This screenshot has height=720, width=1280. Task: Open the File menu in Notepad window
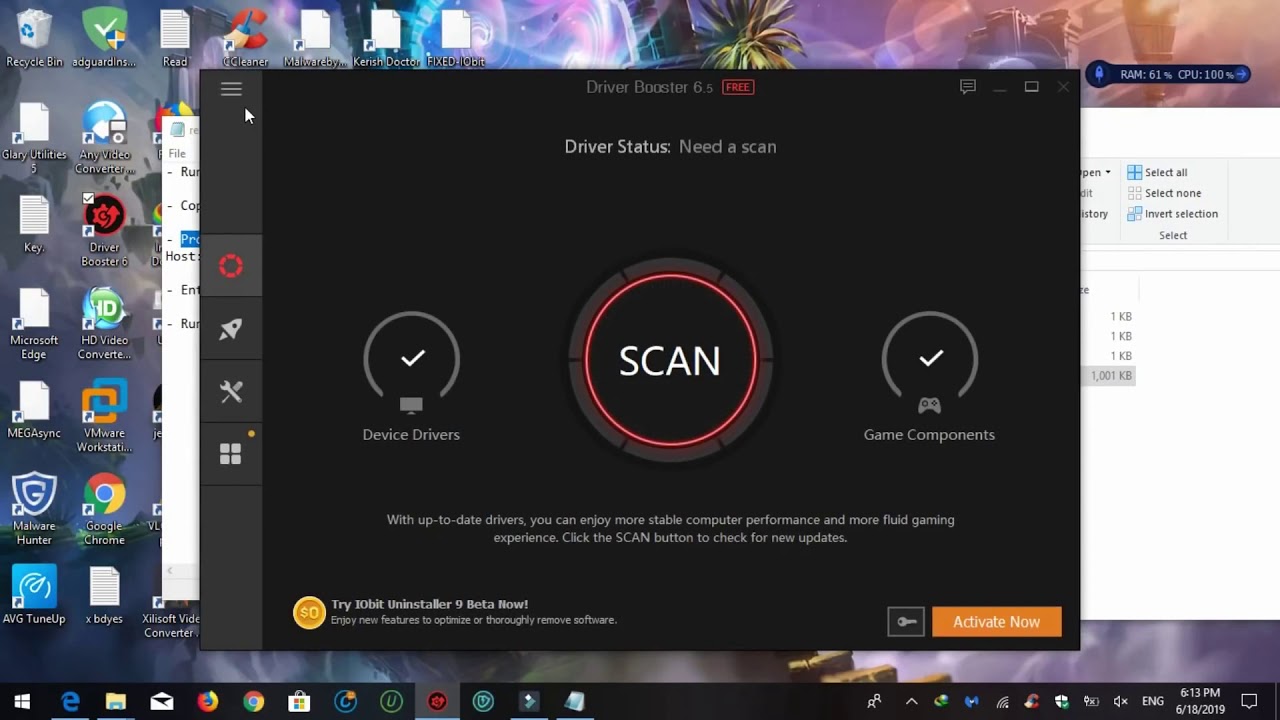(177, 154)
